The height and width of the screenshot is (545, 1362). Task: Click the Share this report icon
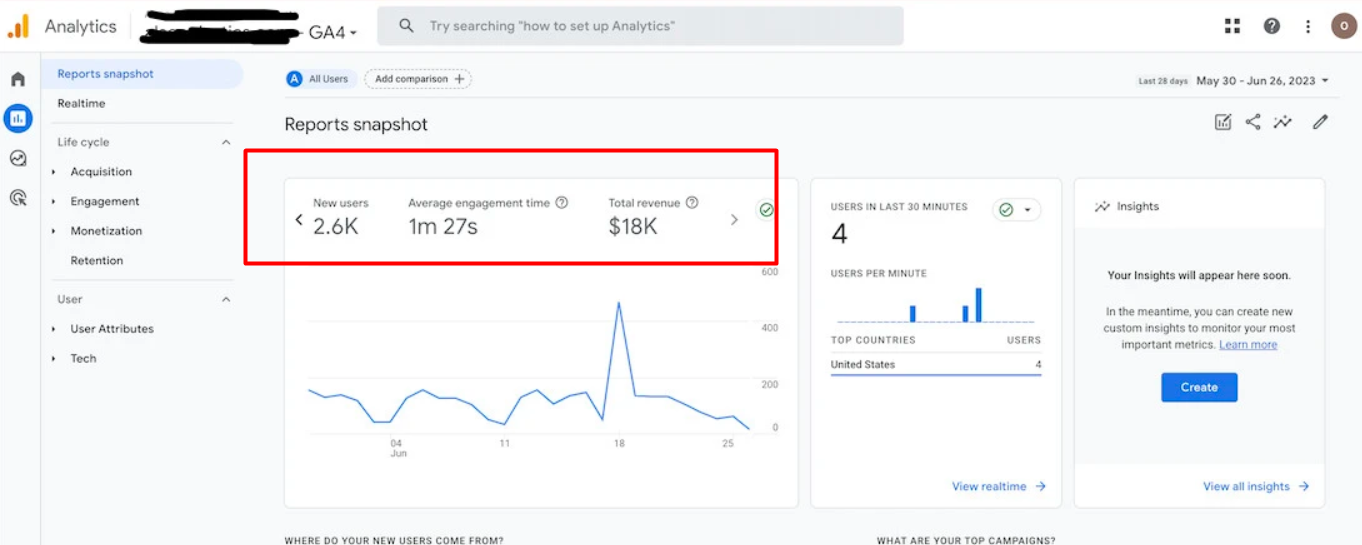(1252, 122)
